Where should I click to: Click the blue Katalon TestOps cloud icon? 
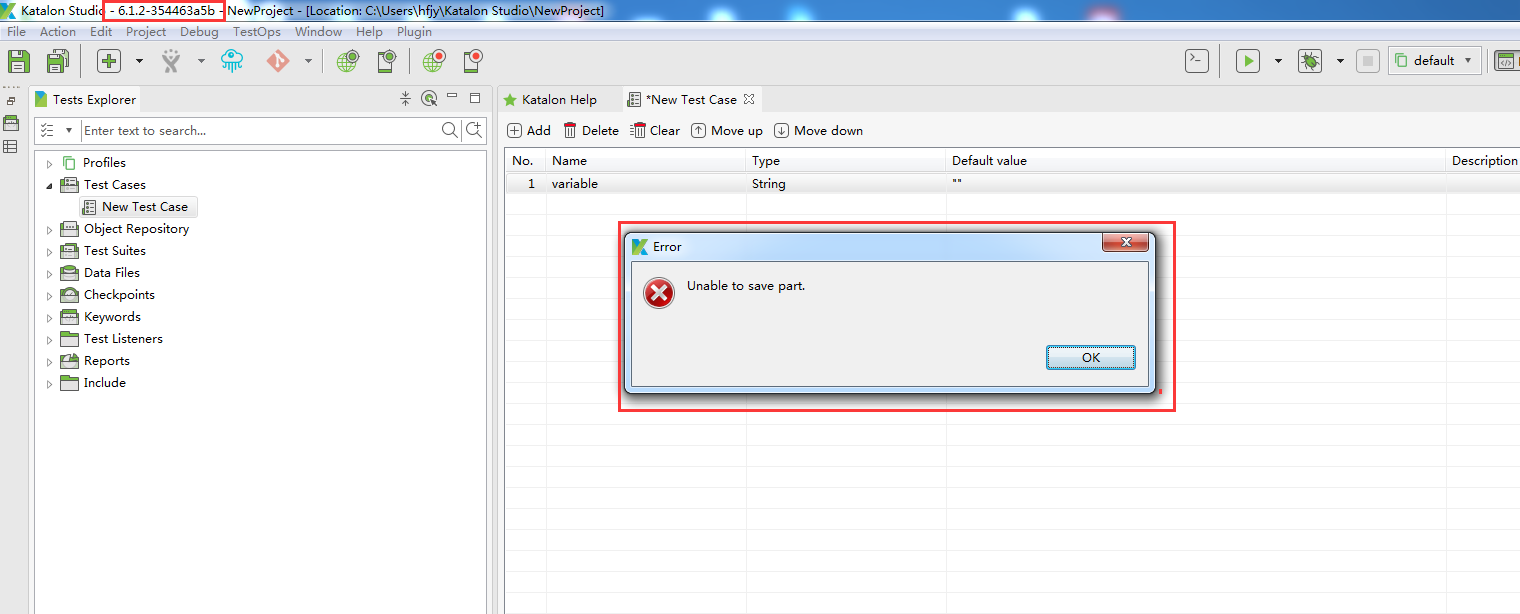coord(232,61)
